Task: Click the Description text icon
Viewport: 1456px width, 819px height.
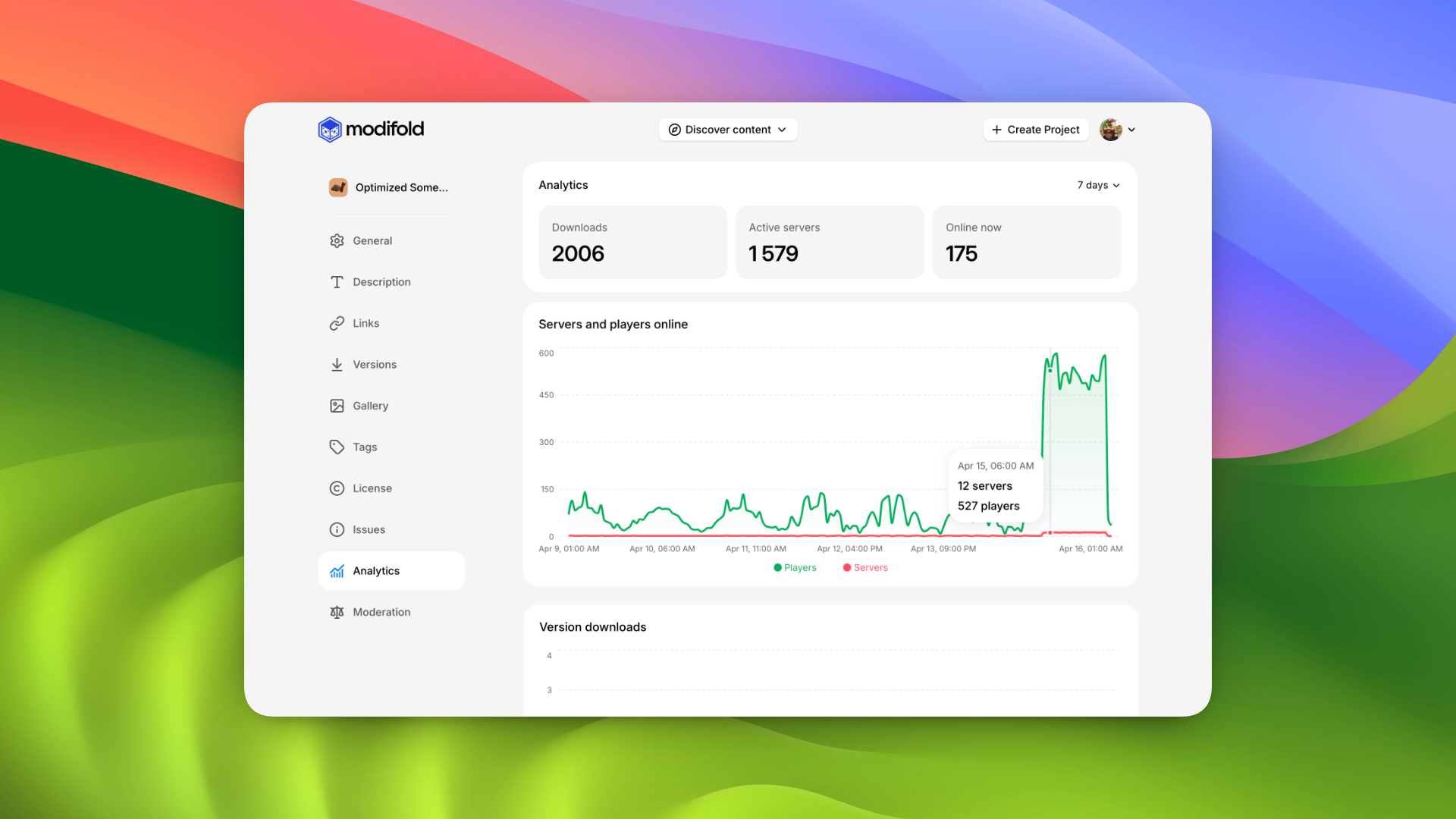Action: pos(337,282)
